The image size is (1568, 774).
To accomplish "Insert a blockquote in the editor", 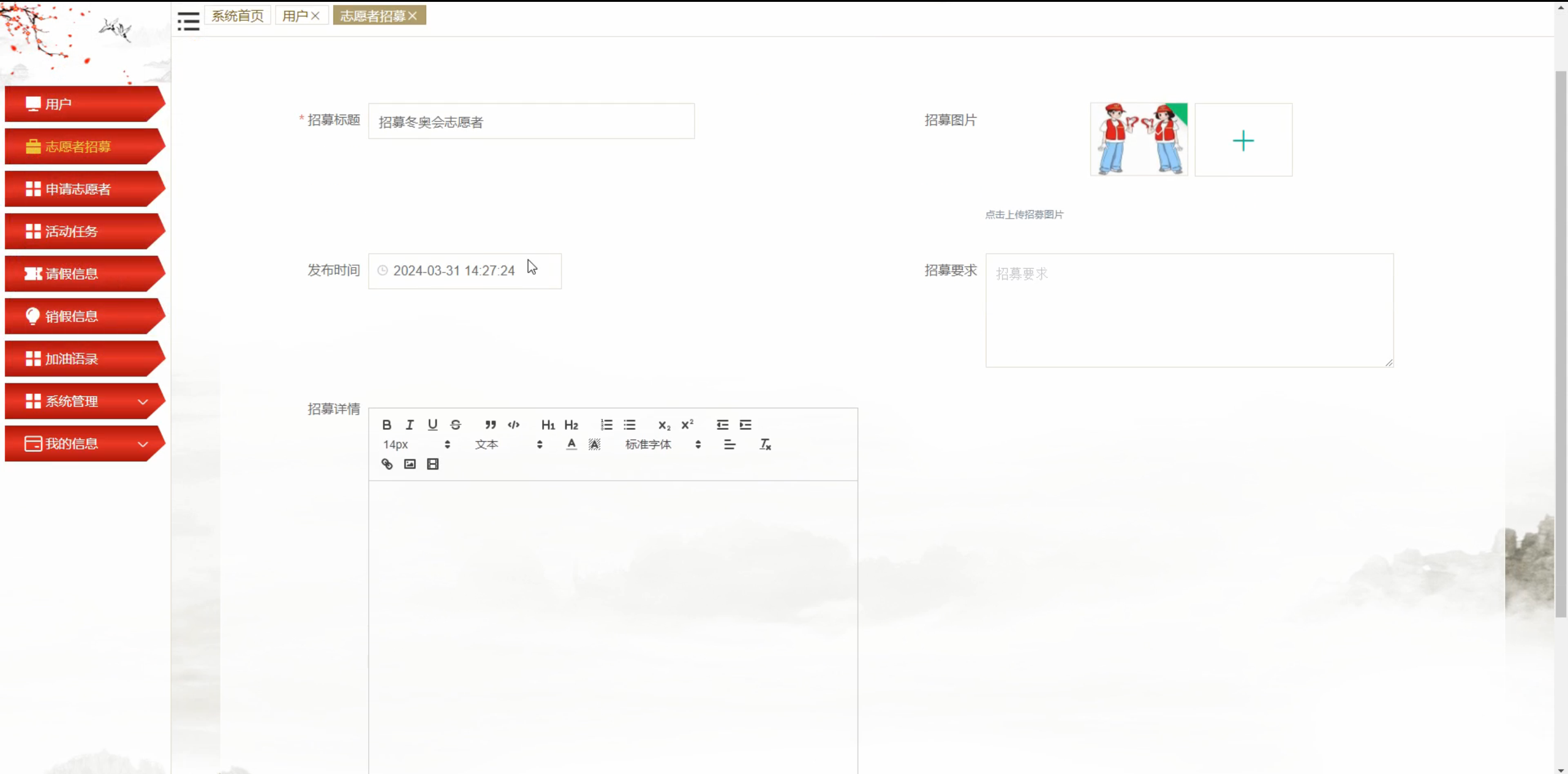I will point(490,424).
